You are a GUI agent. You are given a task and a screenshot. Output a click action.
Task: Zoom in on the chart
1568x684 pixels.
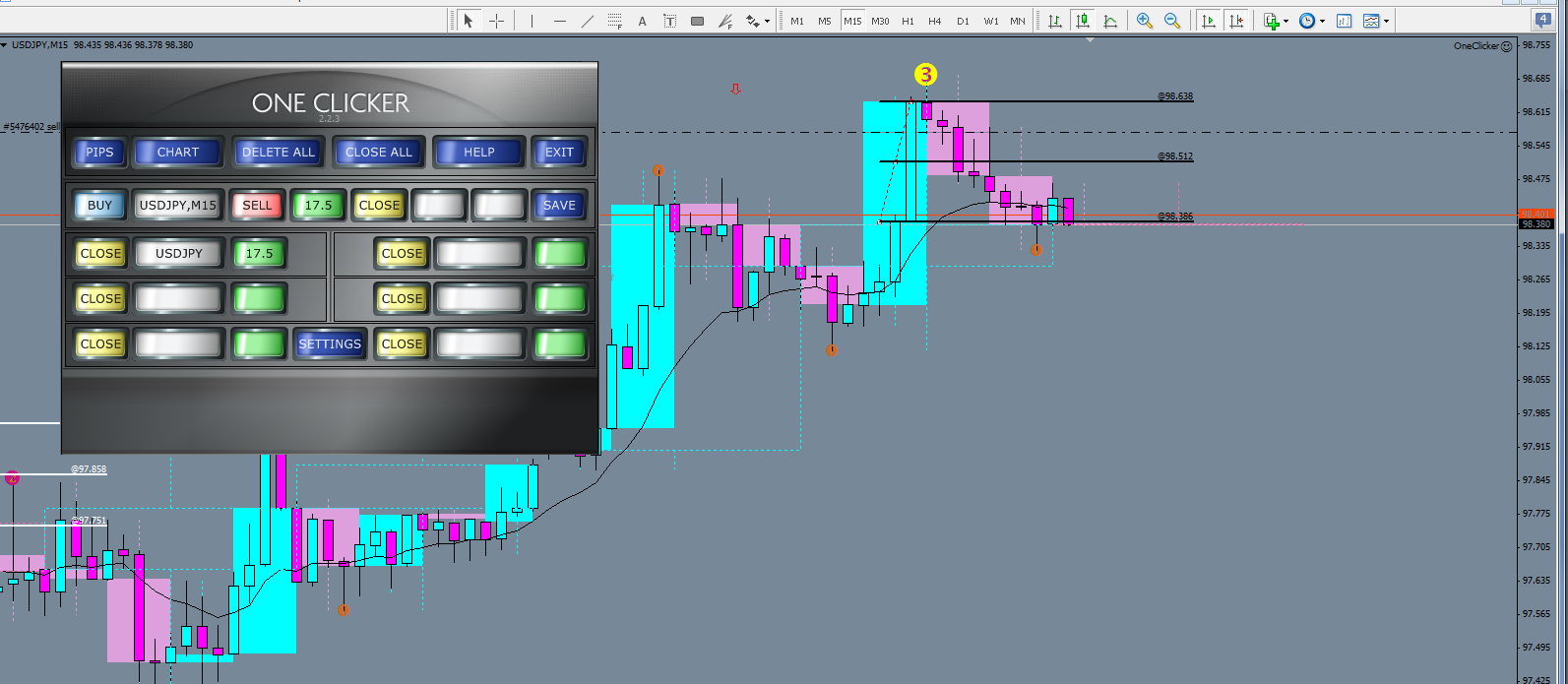click(x=1145, y=21)
